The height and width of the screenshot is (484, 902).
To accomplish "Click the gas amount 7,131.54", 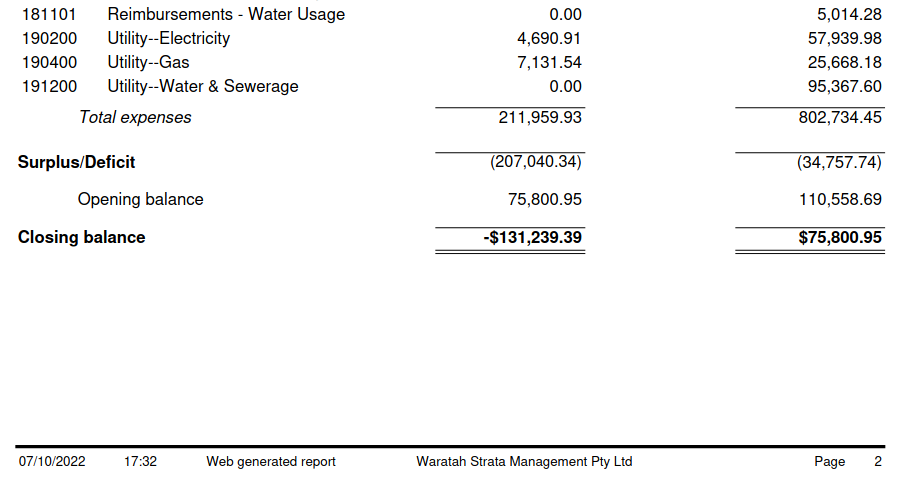I will pyautogui.click(x=545, y=62).
